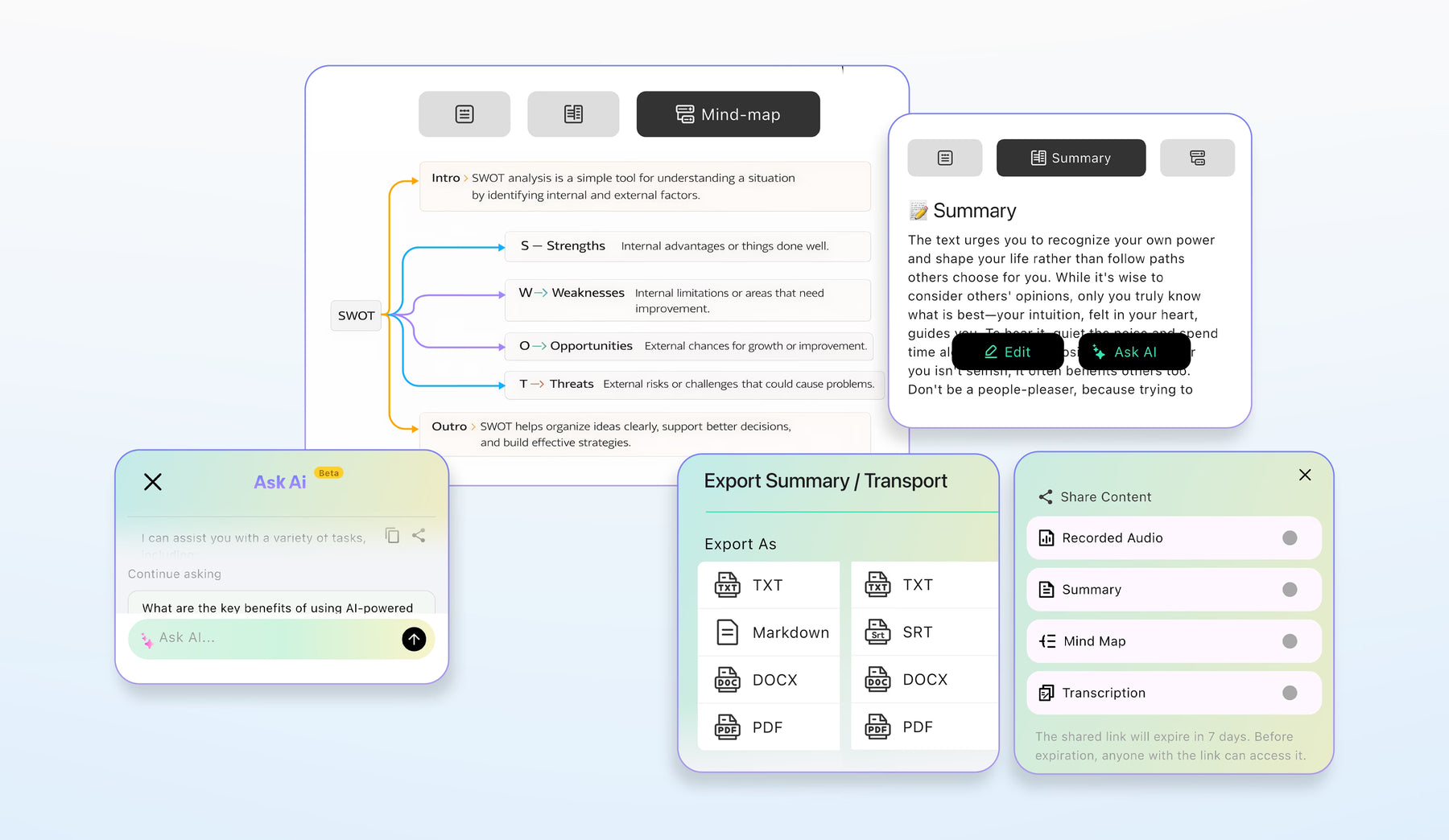The width and height of the screenshot is (1449, 840).
Task: Export transcript as SRT
Action: click(918, 632)
